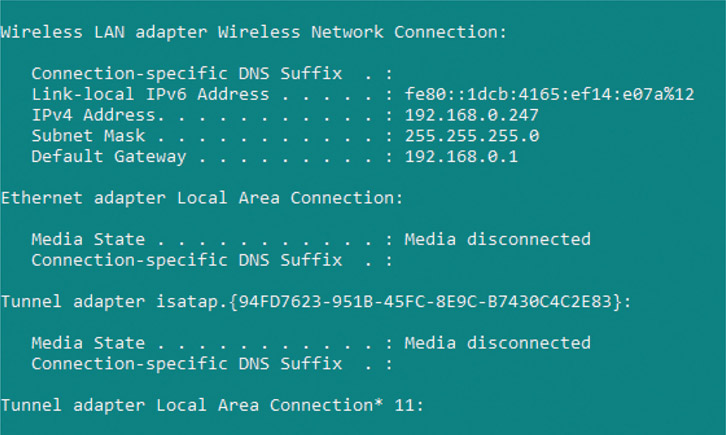726x435 pixels.
Task: Click the Tunnel adapter Local Area Connection* 11 line
Action: pyautogui.click(x=212, y=405)
